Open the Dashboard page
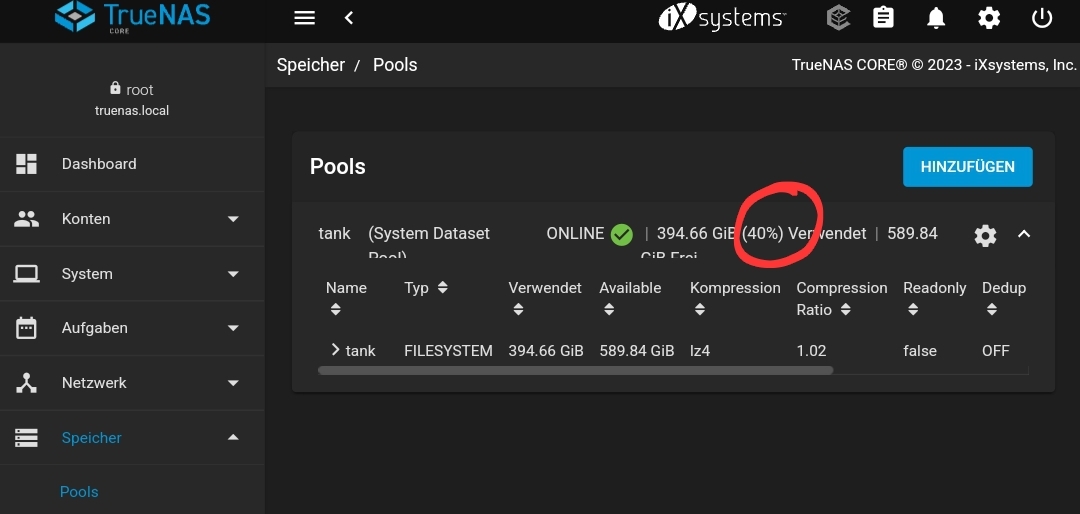Screen dimensions: 1080x514 click(99, 164)
